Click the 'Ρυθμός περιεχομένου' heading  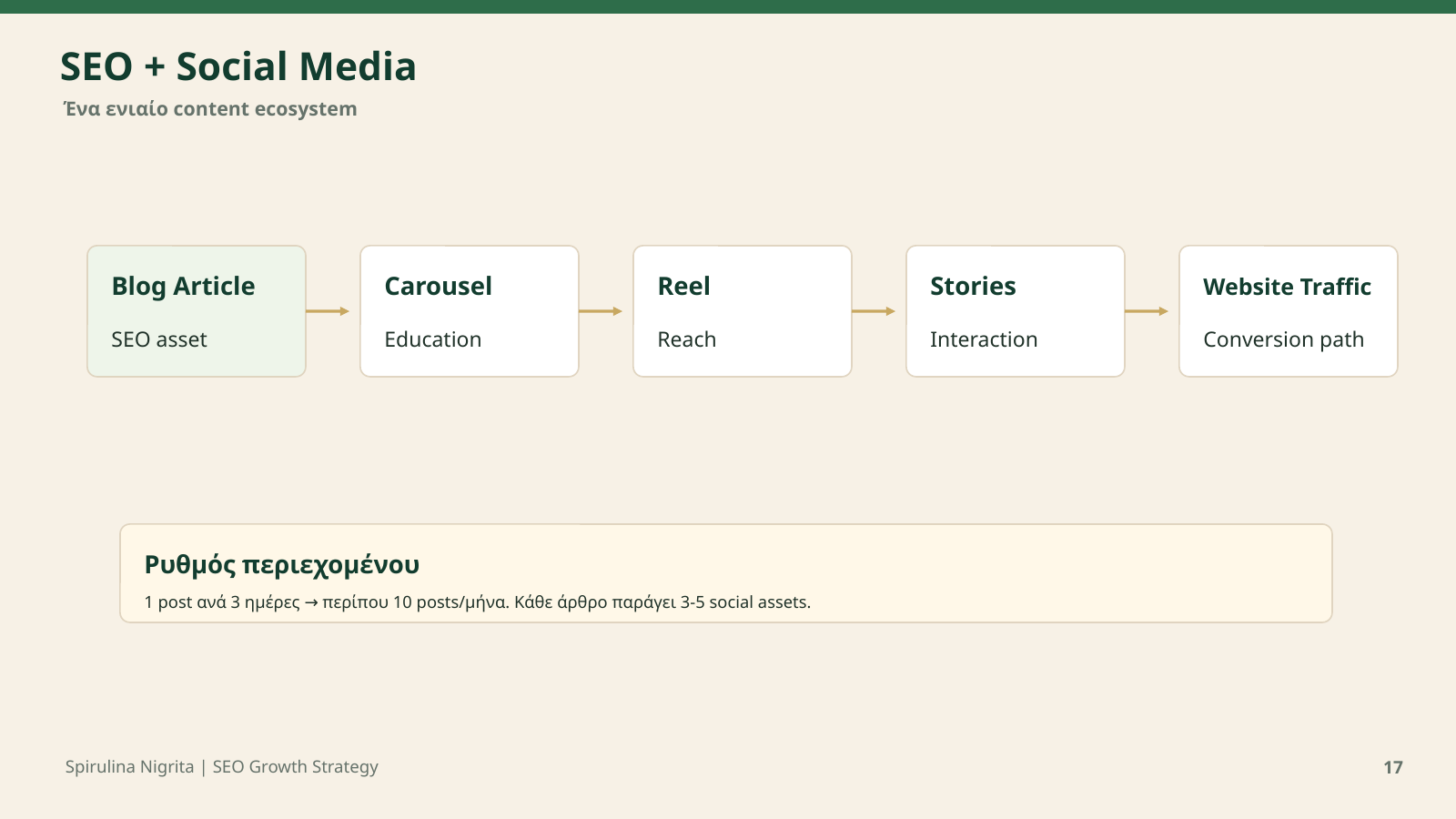282,565
